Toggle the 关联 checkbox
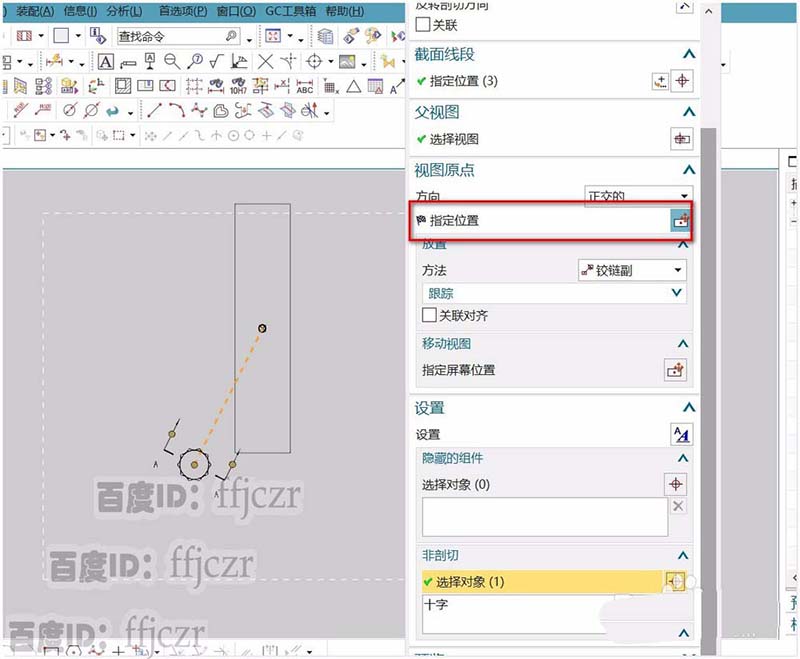800x659 pixels. pos(423,24)
